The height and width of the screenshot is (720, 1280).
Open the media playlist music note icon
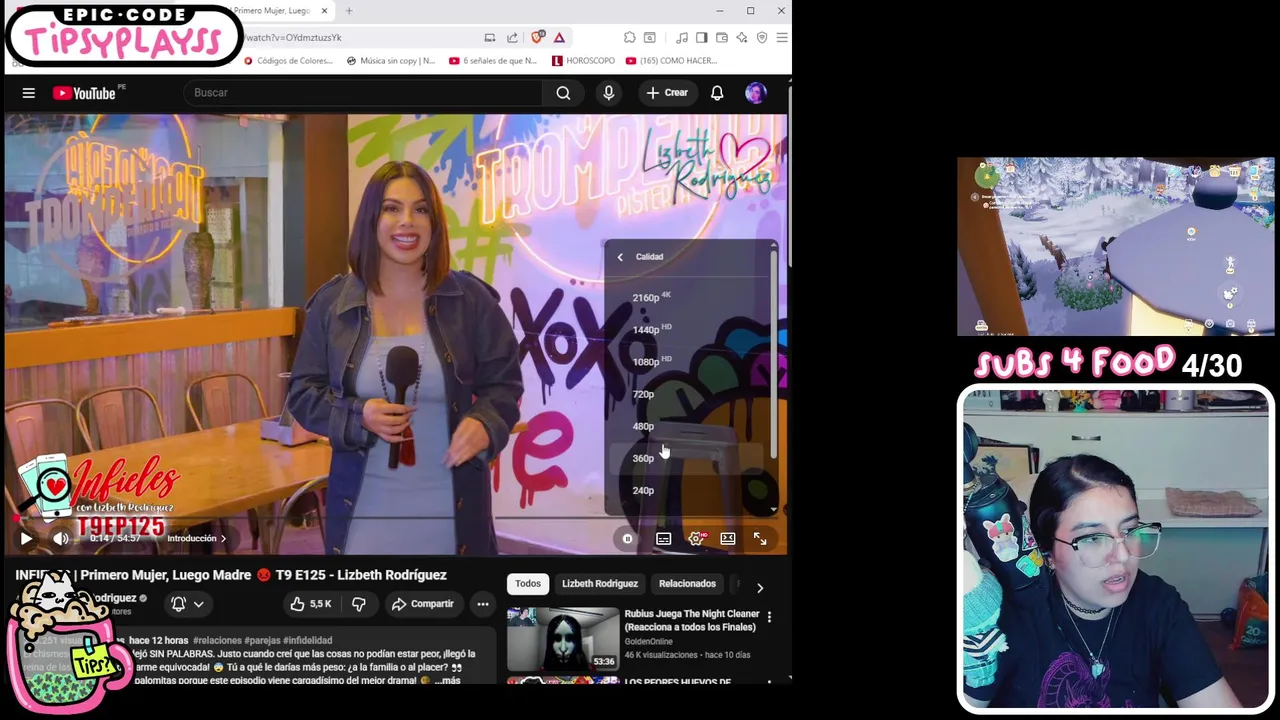pyautogui.click(x=681, y=38)
